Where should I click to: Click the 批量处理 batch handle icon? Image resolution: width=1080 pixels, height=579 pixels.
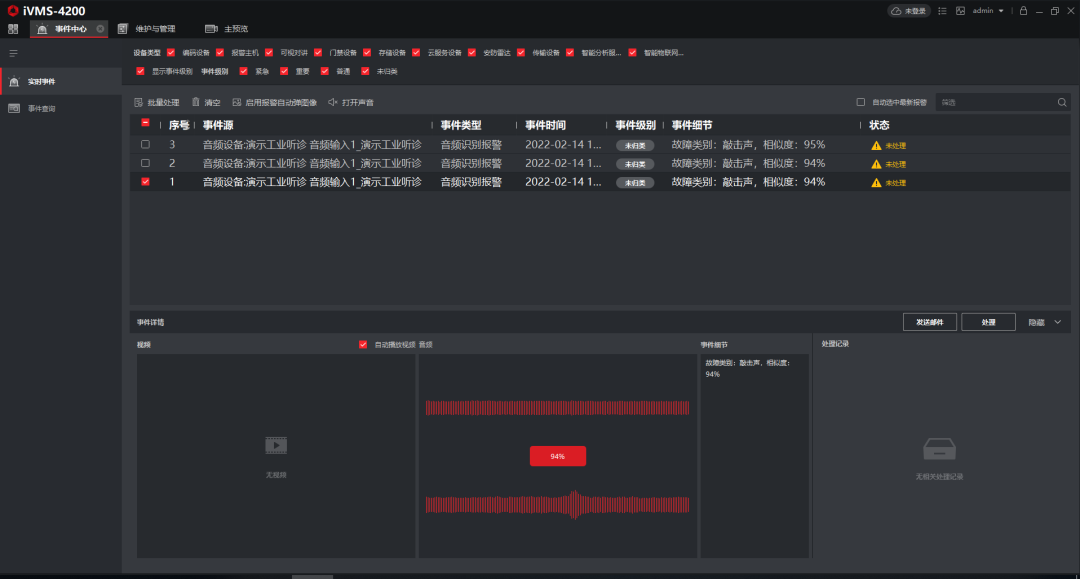139,102
